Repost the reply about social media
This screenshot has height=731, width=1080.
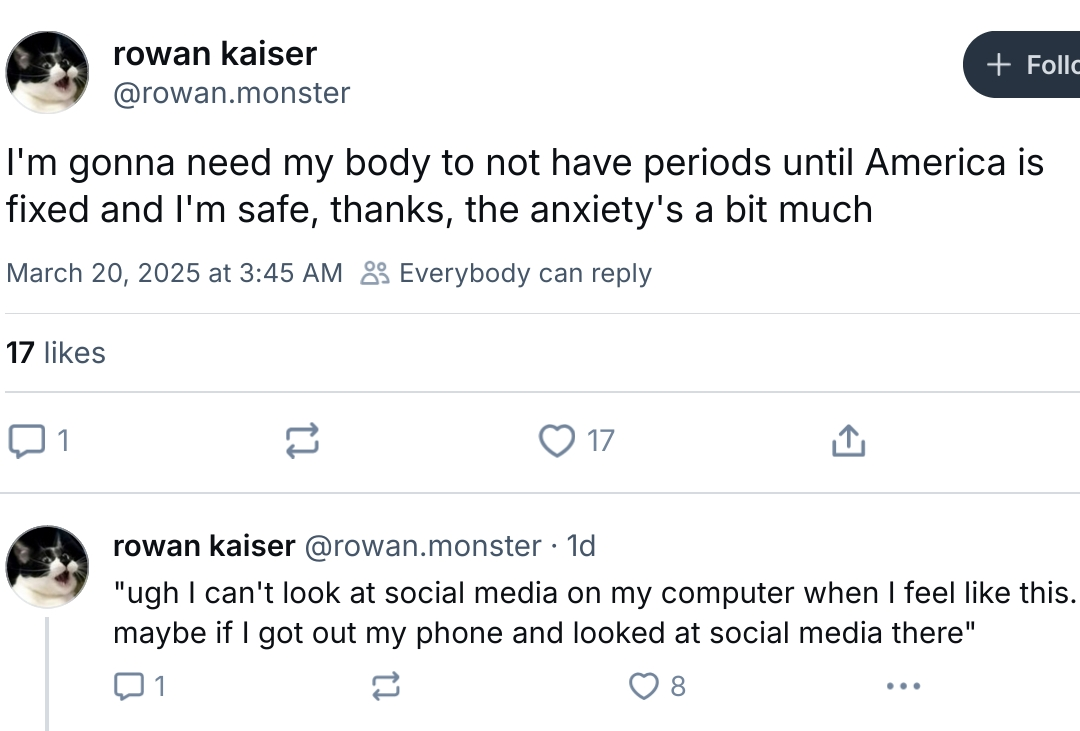(385, 686)
